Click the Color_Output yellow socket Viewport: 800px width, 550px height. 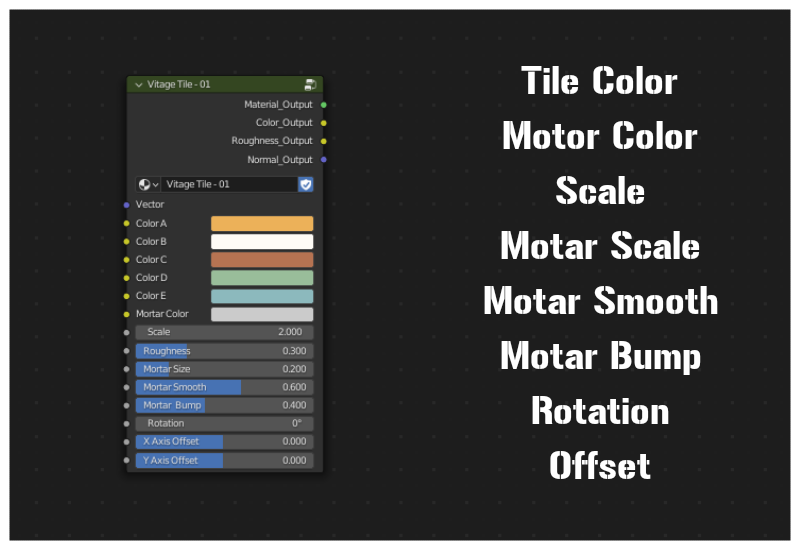323,123
